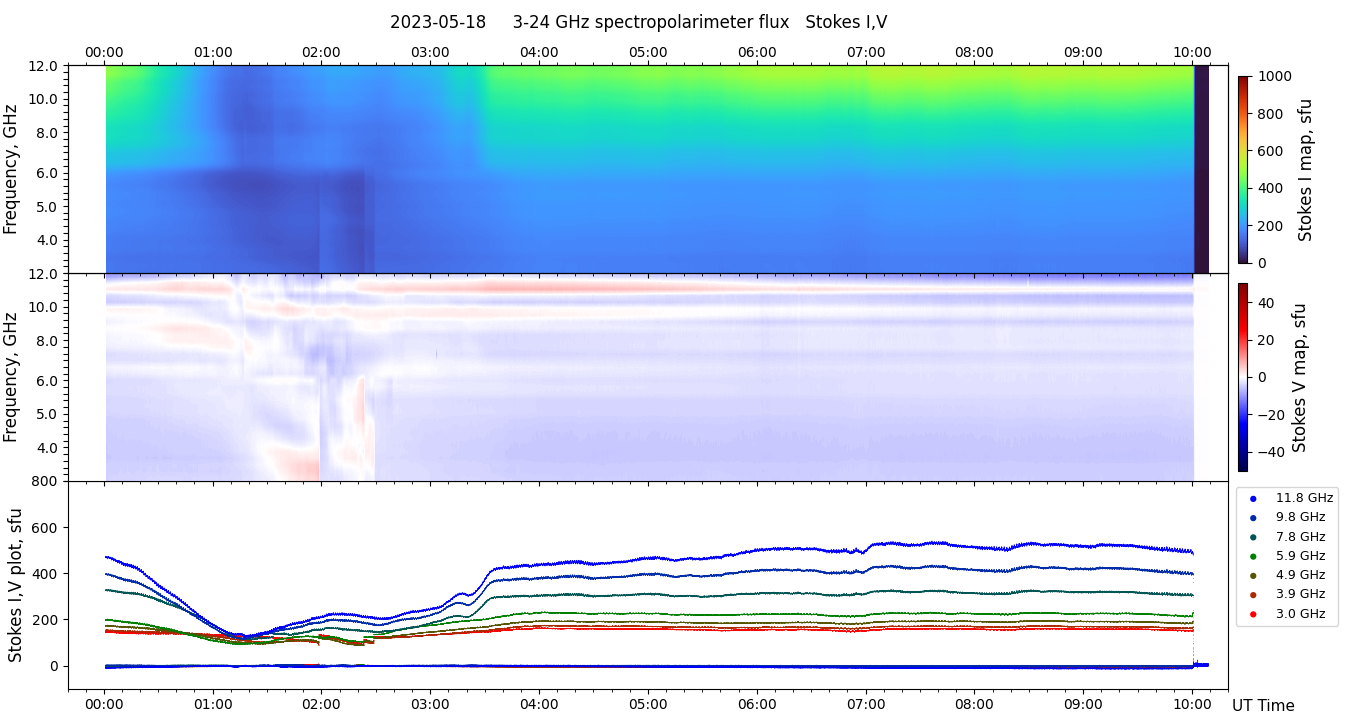Click the dark data gap after 10:00
This screenshot has height=725, width=1350.
pyautogui.click(x=1201, y=169)
